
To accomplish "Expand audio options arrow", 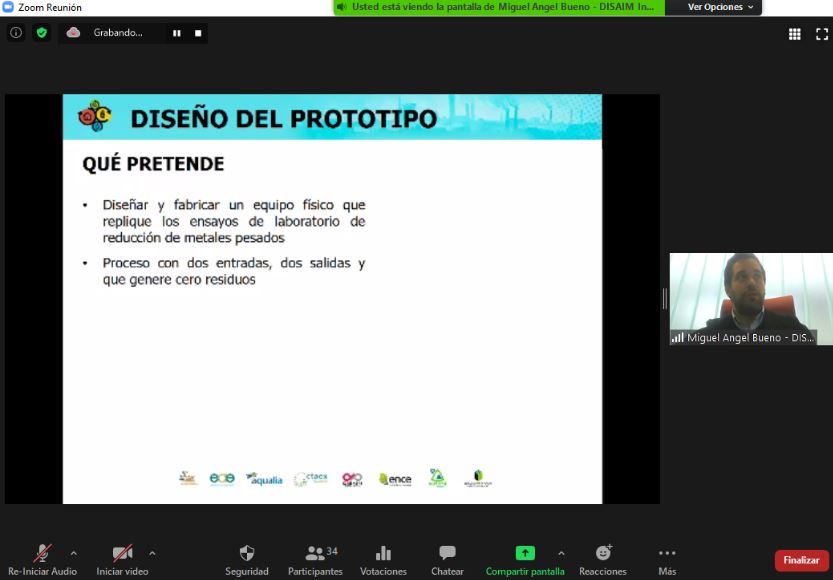I will (x=73, y=552).
